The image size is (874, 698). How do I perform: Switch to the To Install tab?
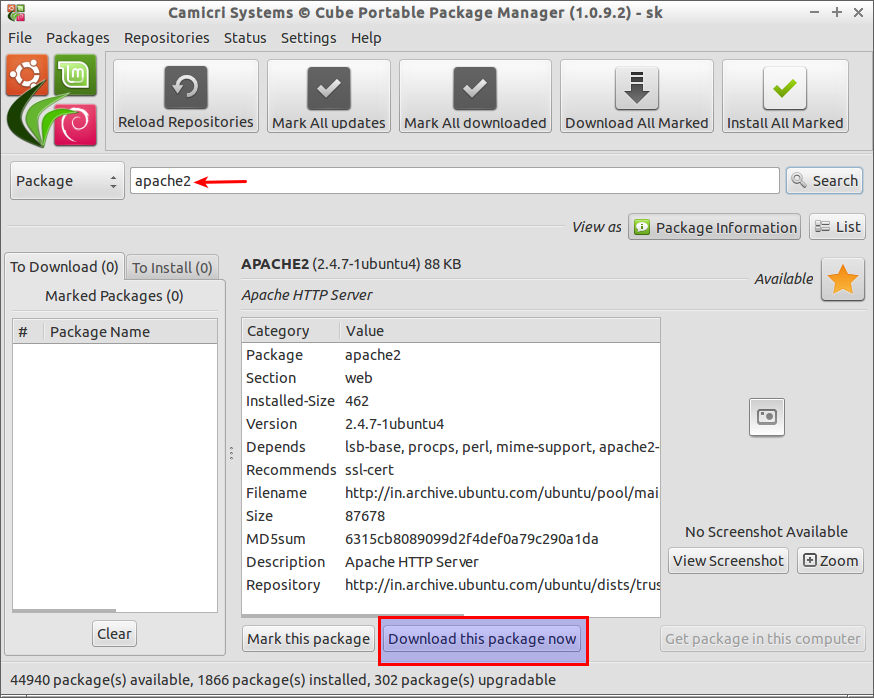[173, 268]
